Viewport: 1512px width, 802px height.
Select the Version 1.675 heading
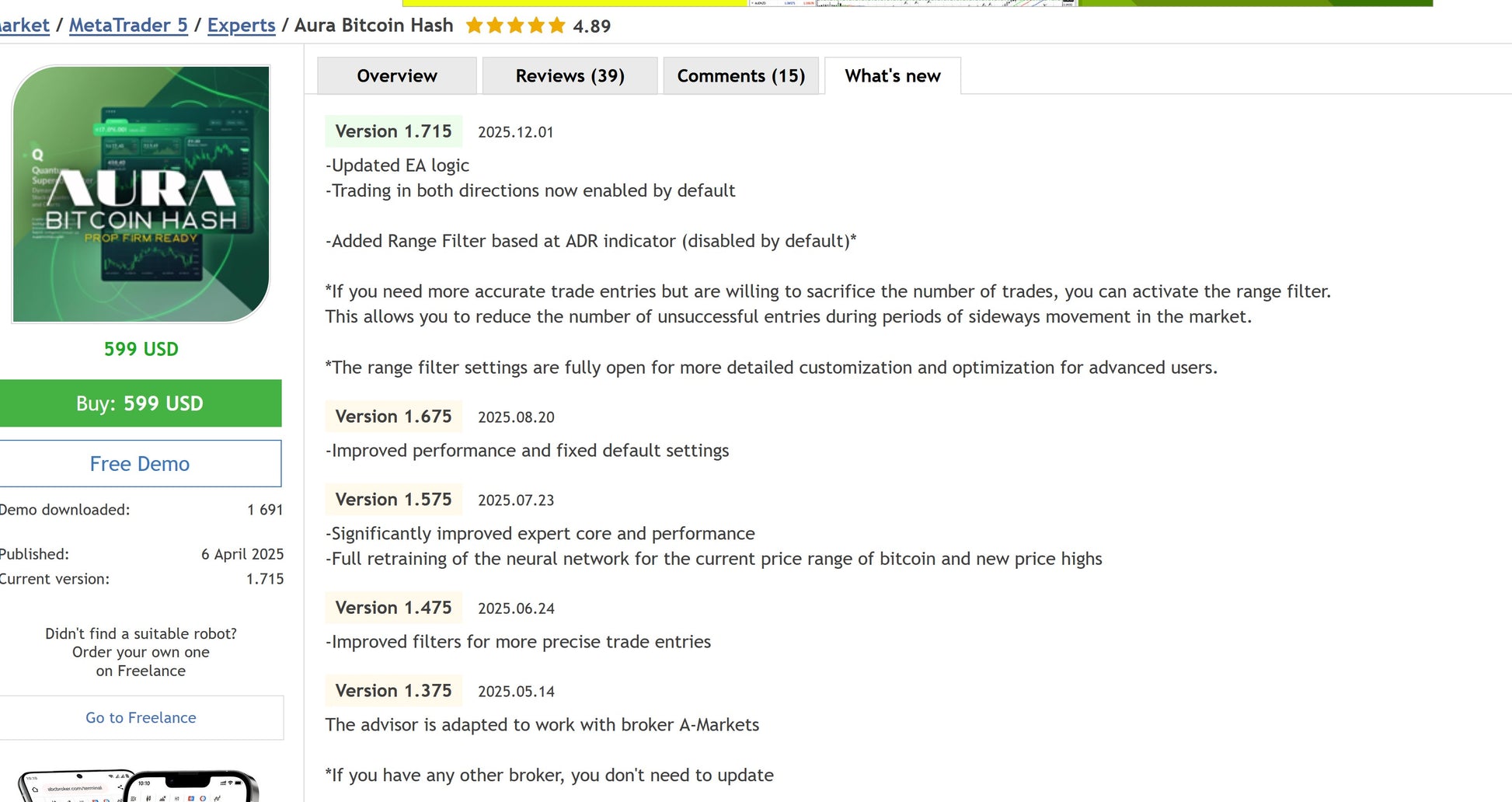coord(393,417)
